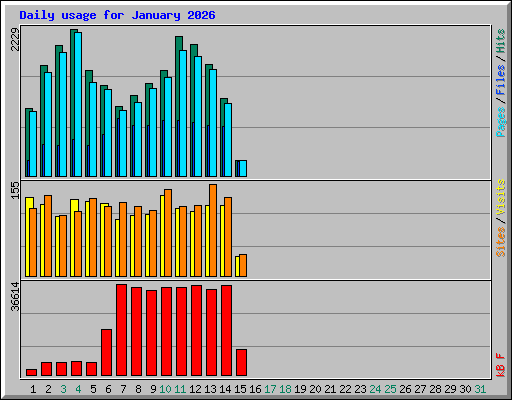Click the "Pages" legend label

(501, 122)
